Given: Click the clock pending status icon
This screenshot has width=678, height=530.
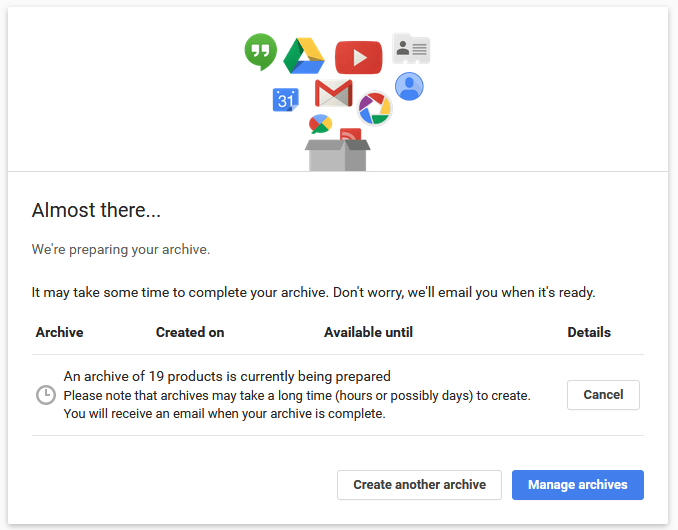Looking at the screenshot, I should coord(46,395).
